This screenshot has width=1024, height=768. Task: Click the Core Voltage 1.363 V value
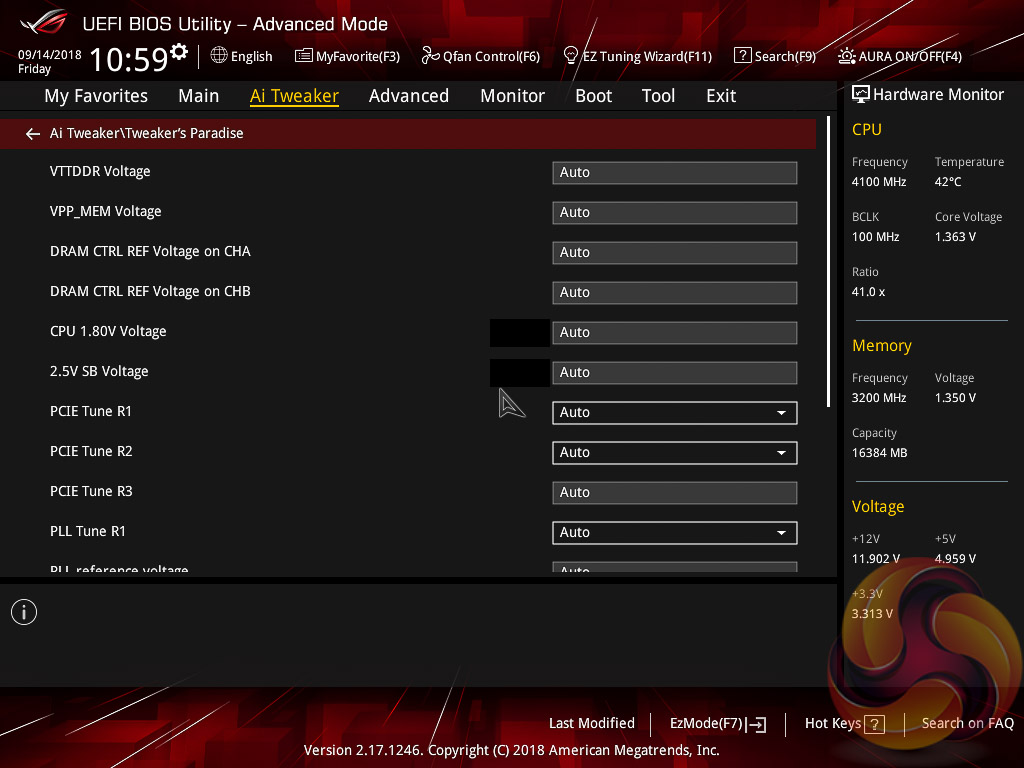(x=955, y=237)
